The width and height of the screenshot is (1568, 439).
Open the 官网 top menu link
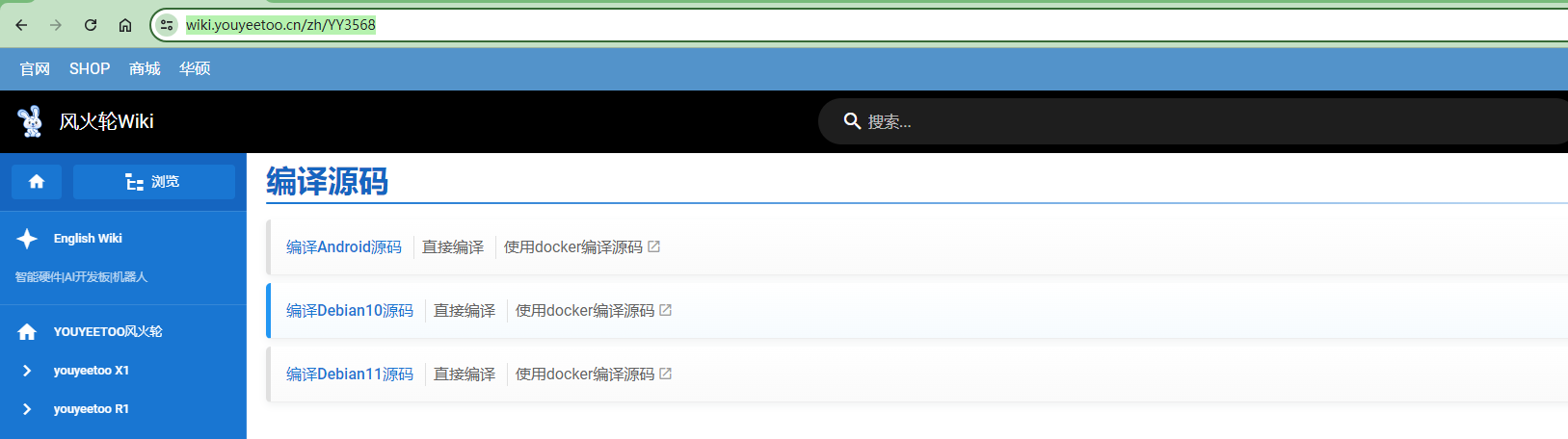pyautogui.click(x=35, y=68)
